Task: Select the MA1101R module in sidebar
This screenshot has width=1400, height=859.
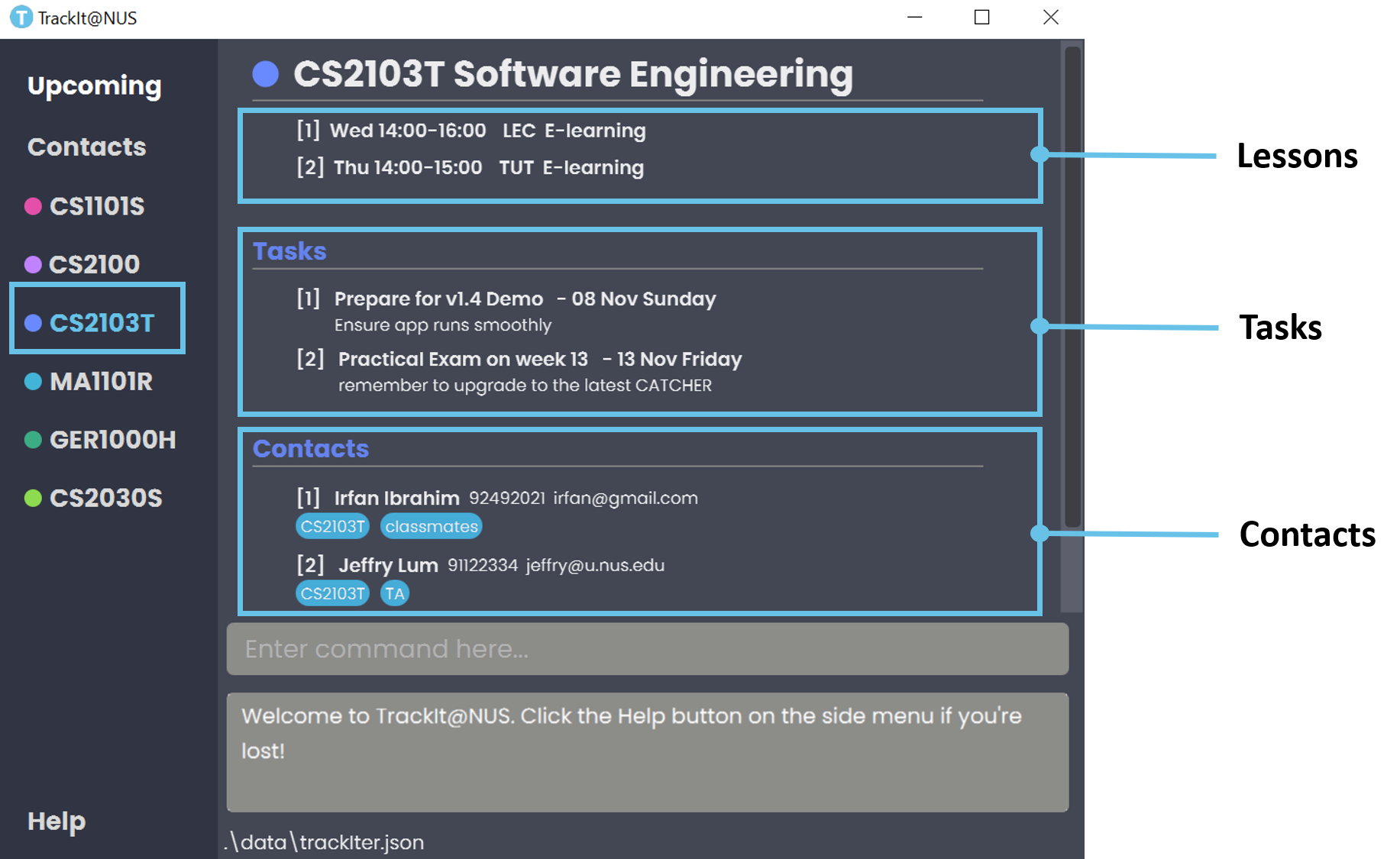Action: pos(101,381)
